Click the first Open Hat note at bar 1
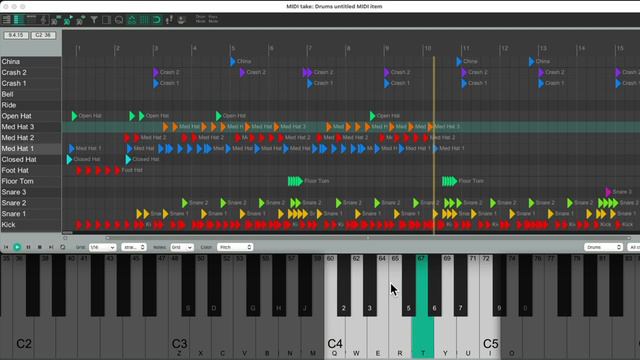 74,116
